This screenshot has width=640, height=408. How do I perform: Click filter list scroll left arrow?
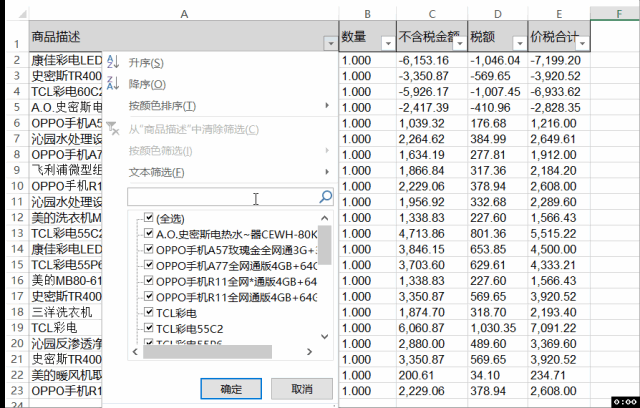click(135, 352)
